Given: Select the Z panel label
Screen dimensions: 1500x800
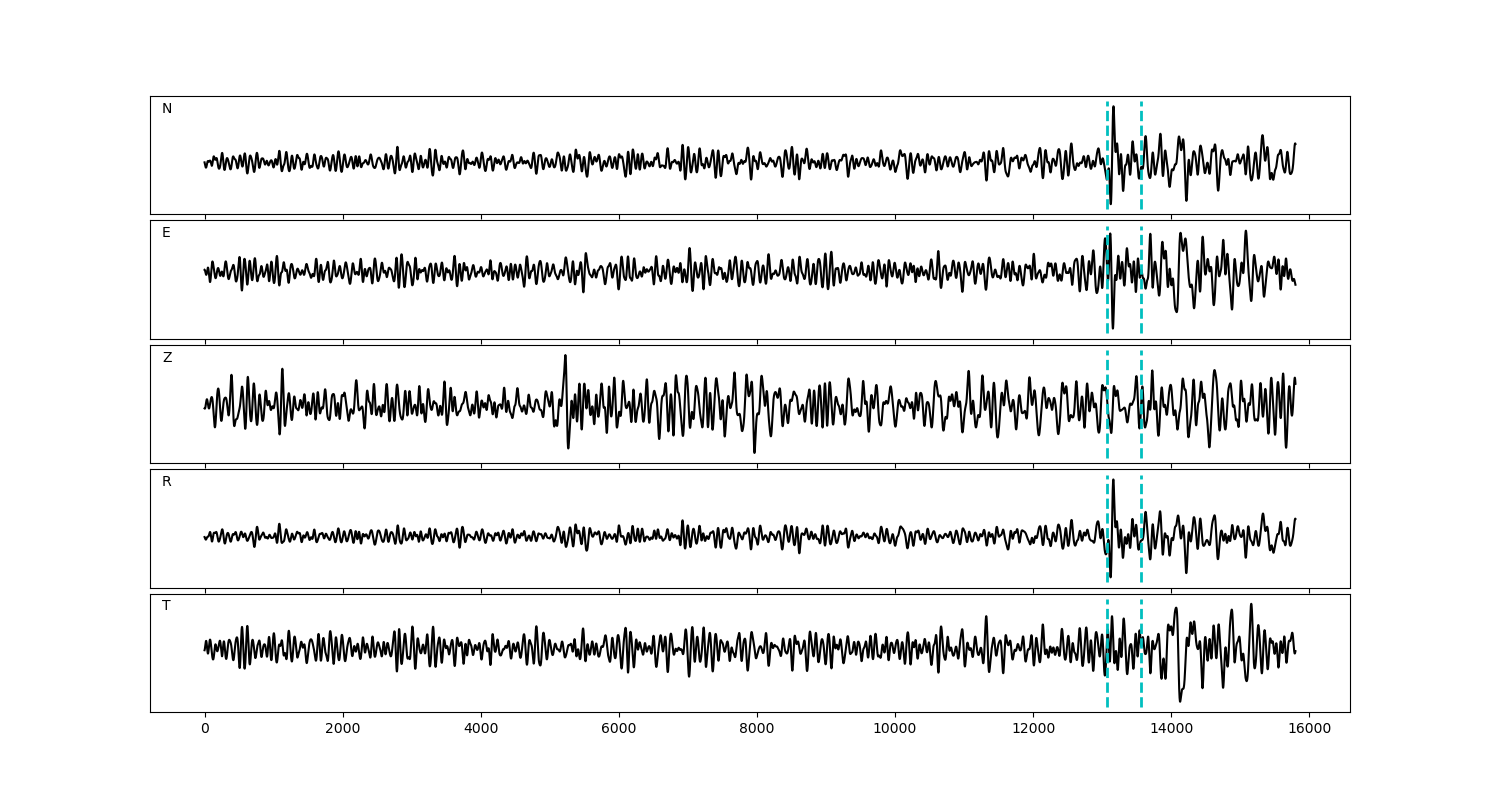Looking at the screenshot, I should point(167,358).
